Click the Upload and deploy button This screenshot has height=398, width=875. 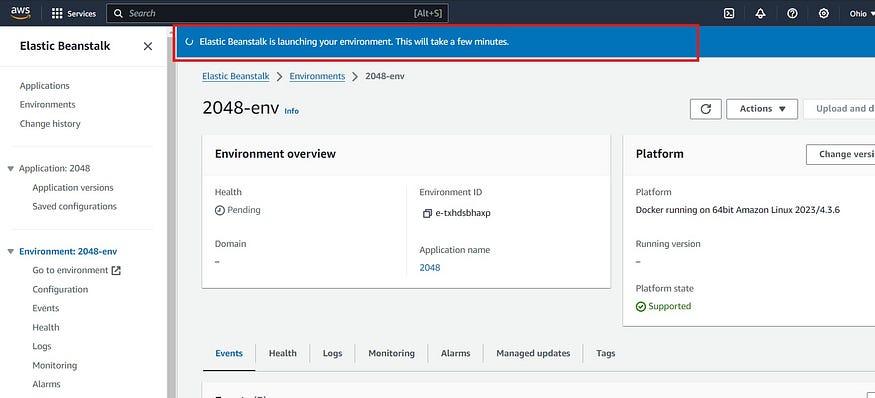point(839,109)
